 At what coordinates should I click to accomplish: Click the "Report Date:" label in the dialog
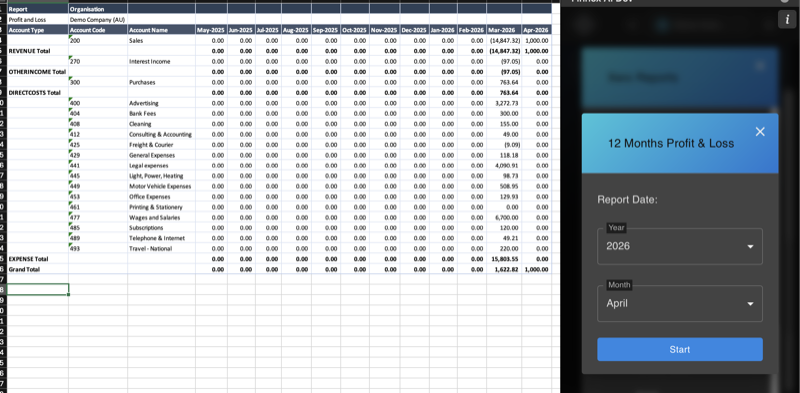tap(627, 200)
